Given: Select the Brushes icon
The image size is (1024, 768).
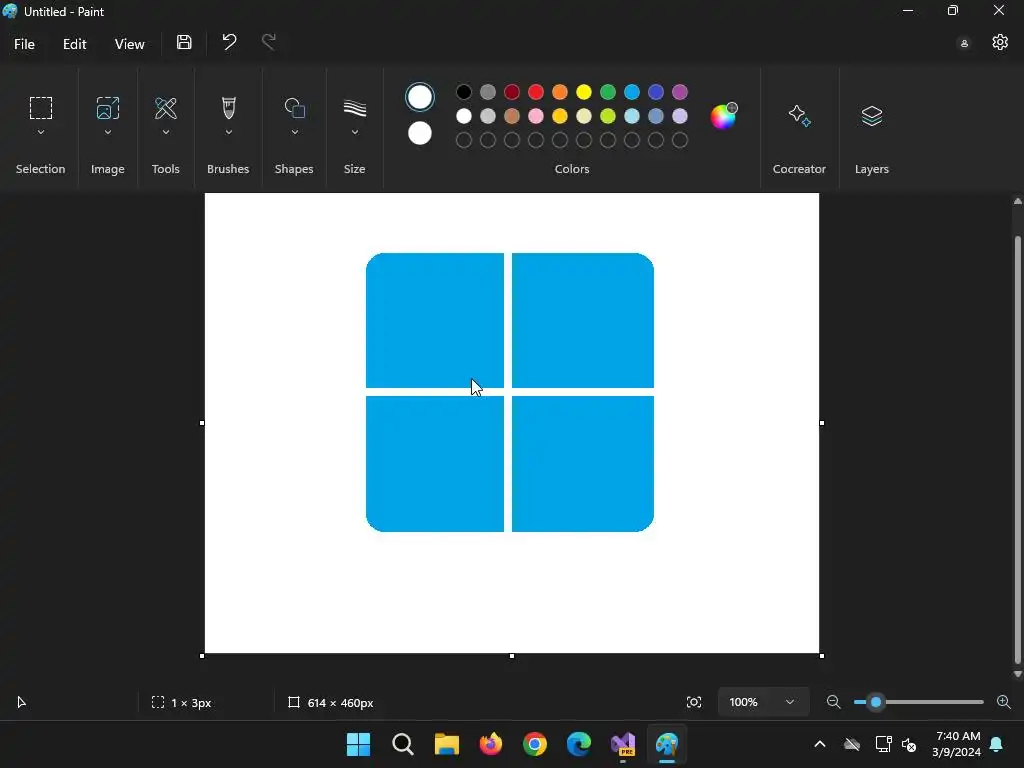Looking at the screenshot, I should click(x=229, y=108).
